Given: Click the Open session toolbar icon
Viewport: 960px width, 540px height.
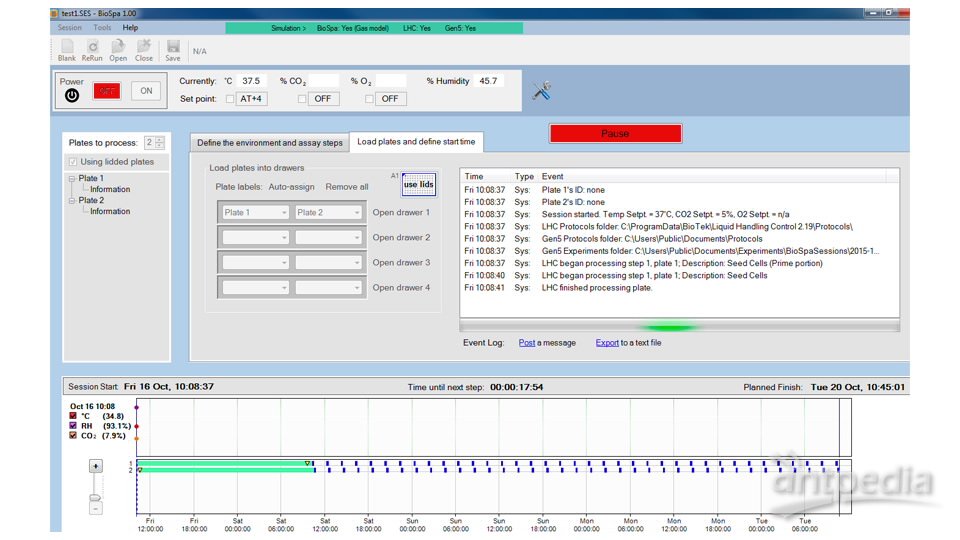Looking at the screenshot, I should pos(118,47).
